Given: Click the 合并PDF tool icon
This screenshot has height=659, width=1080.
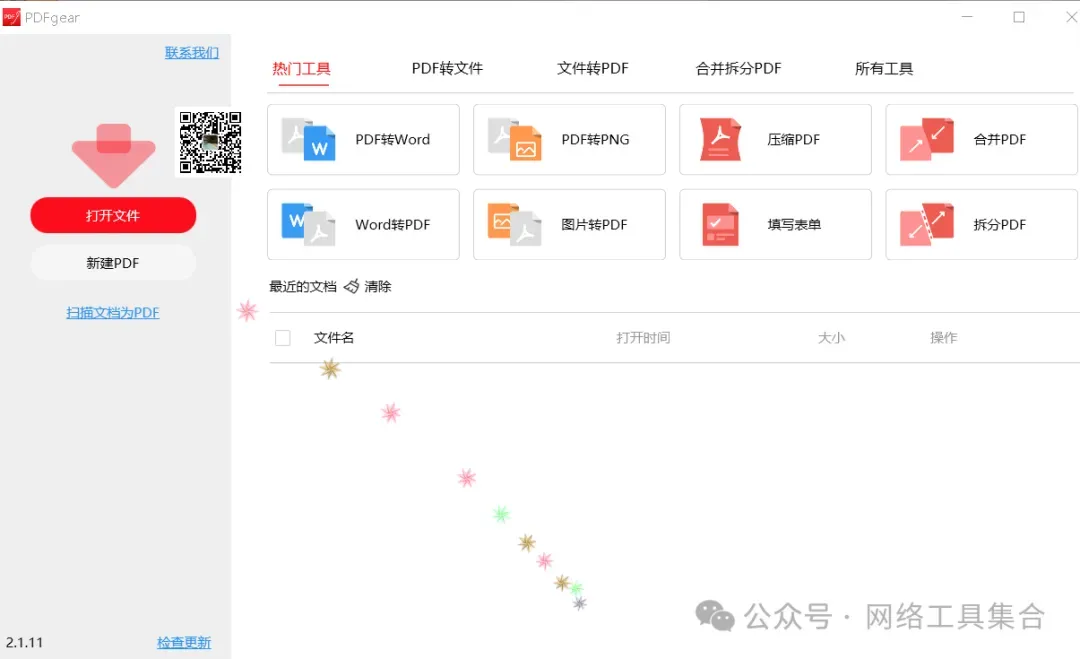Looking at the screenshot, I should [x=926, y=140].
